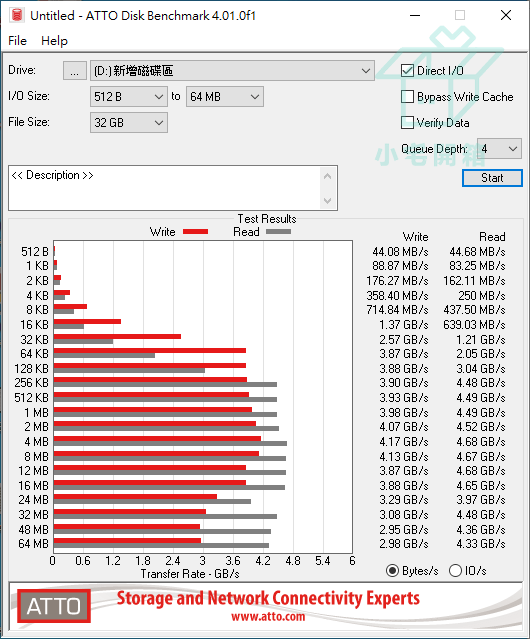Image resolution: width=530 pixels, height=639 pixels.
Task: Open the File menu
Action: tap(18, 41)
